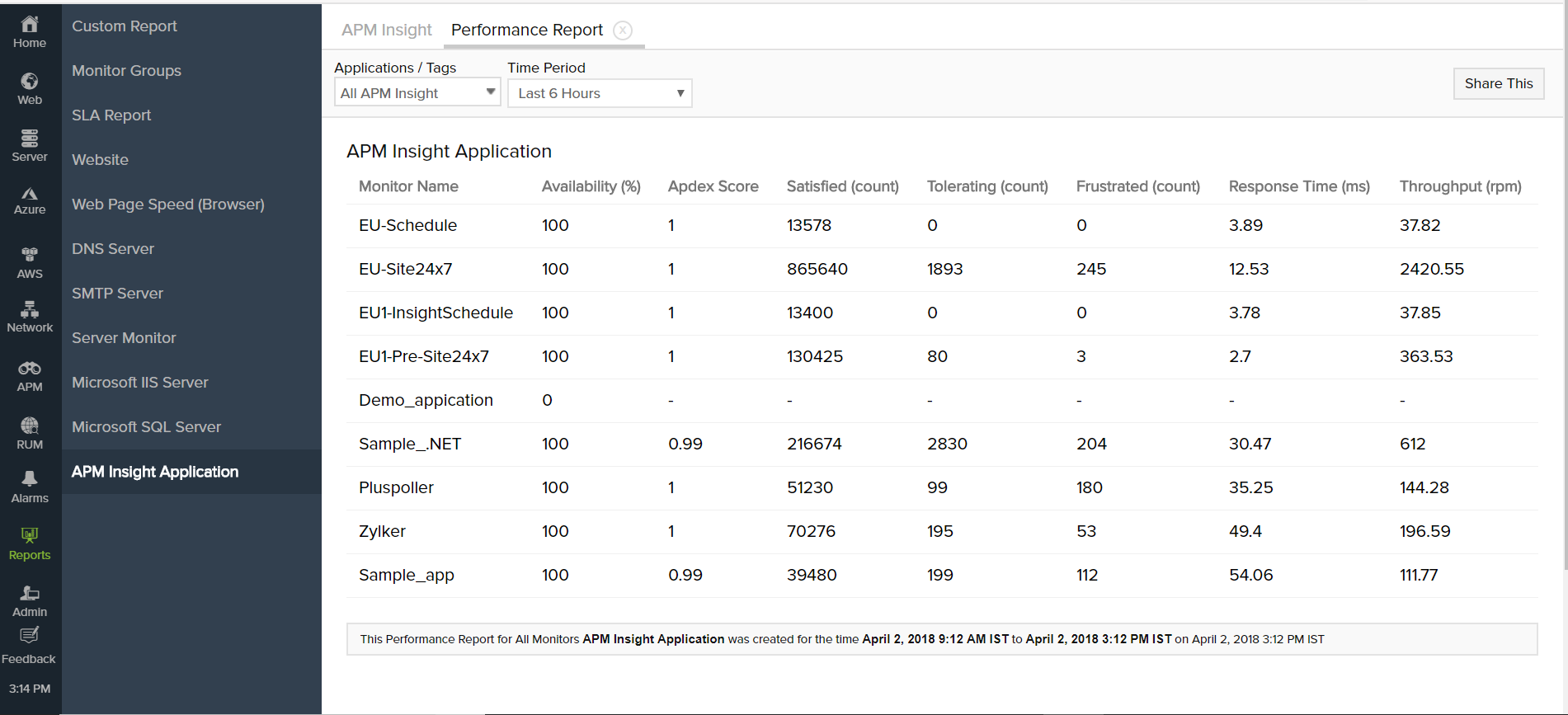Open the Web monitors globe icon
1568x715 pixels.
click(30, 81)
